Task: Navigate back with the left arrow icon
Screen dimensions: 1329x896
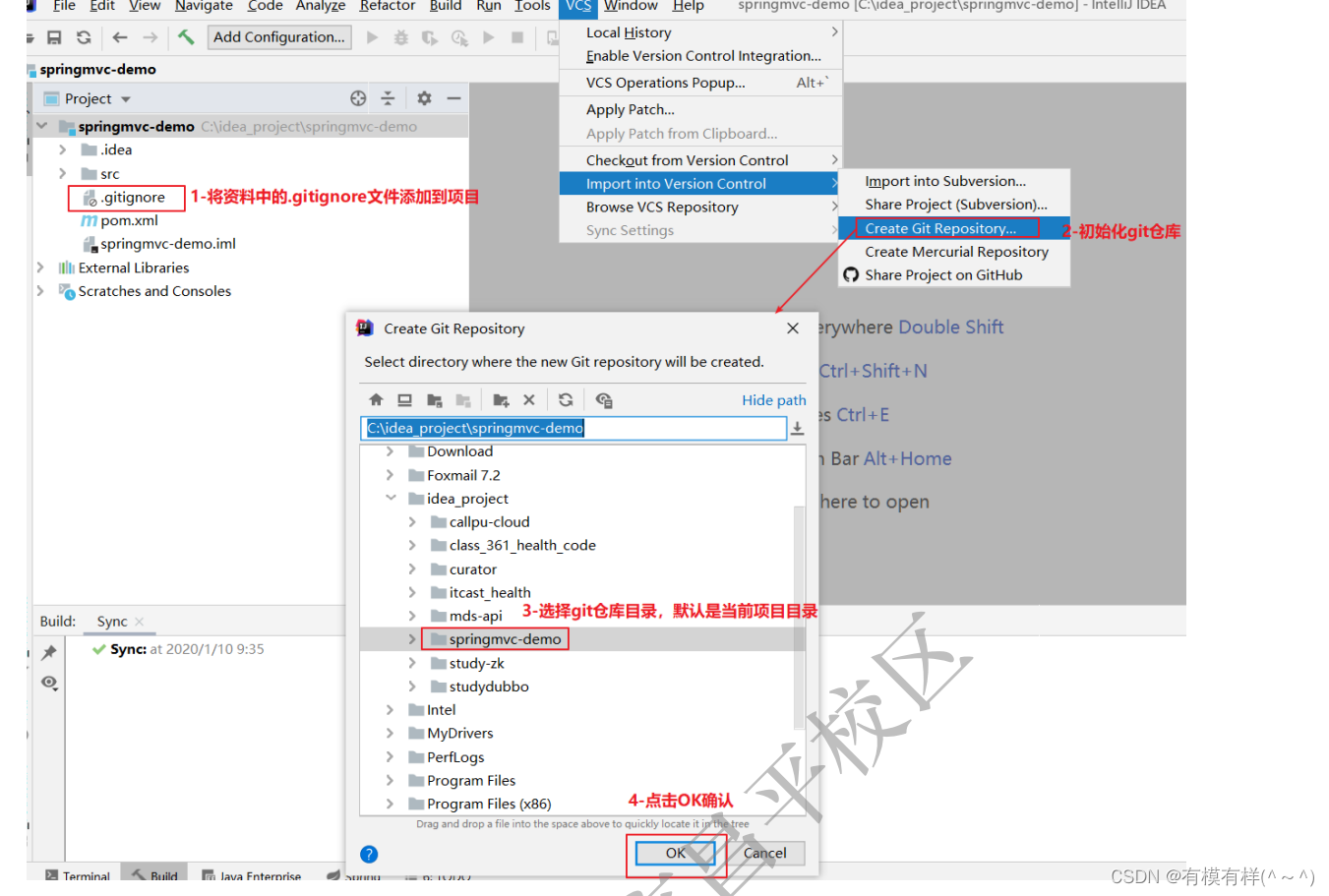Action: (120, 37)
